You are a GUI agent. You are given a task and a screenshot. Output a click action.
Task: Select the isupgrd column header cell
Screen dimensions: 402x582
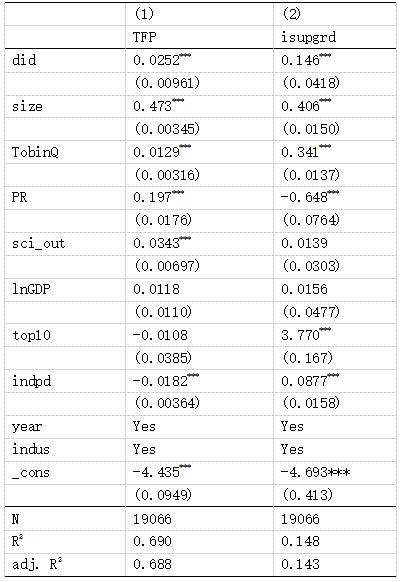click(335, 37)
